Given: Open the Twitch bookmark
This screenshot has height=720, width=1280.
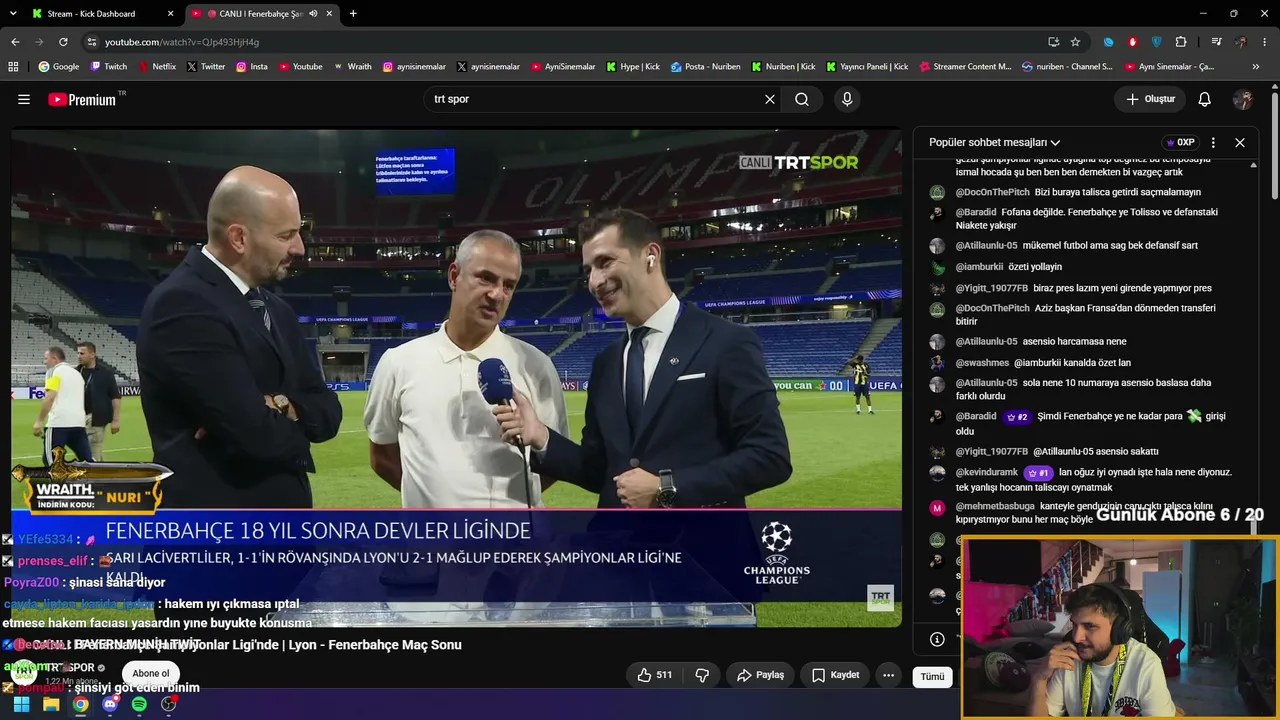Looking at the screenshot, I should pos(109,67).
